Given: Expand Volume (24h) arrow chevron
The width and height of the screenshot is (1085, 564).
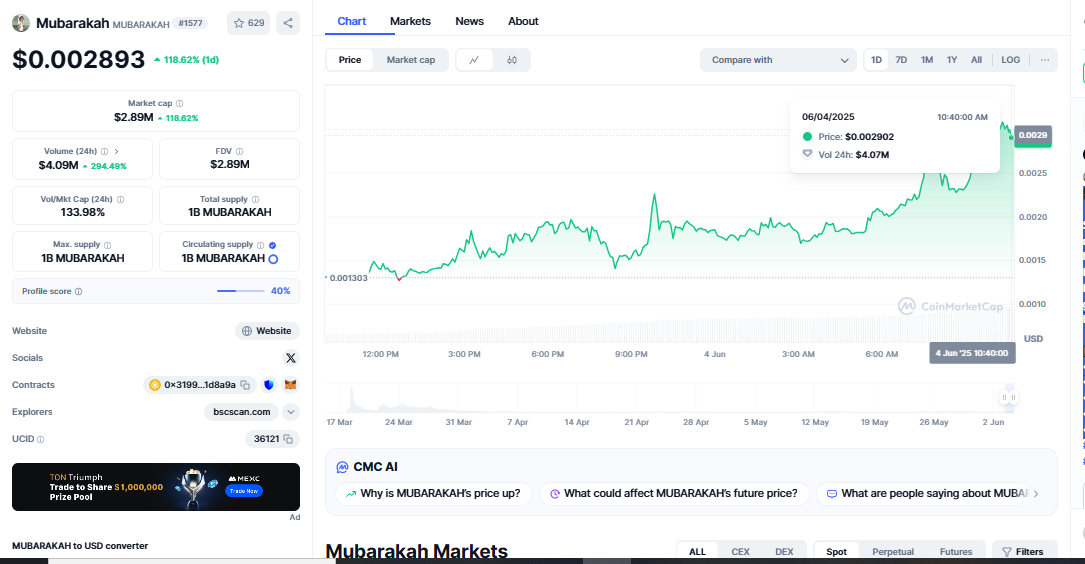Looking at the screenshot, I should [116, 151].
